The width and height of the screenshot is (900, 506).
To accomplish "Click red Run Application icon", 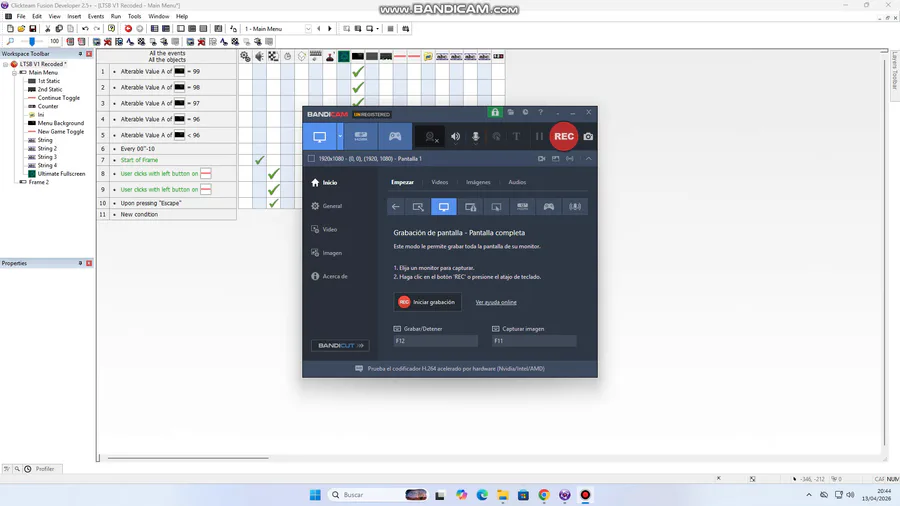I will point(128,29).
